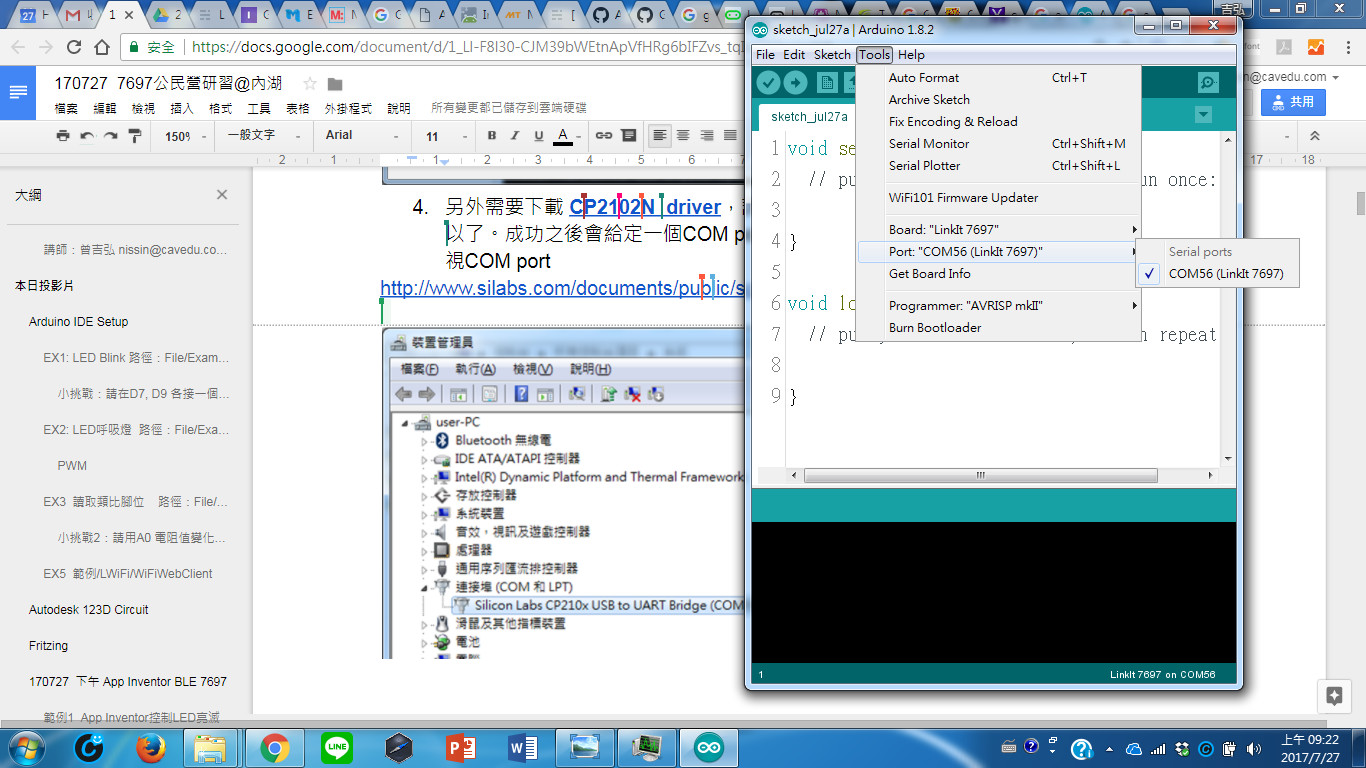Open the Arduino File menu
The width and height of the screenshot is (1366, 768).
click(765, 55)
